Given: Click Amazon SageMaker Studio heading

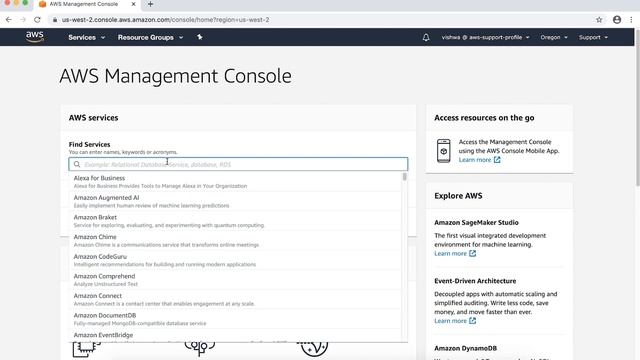Looking at the screenshot, I should click(x=476, y=222).
